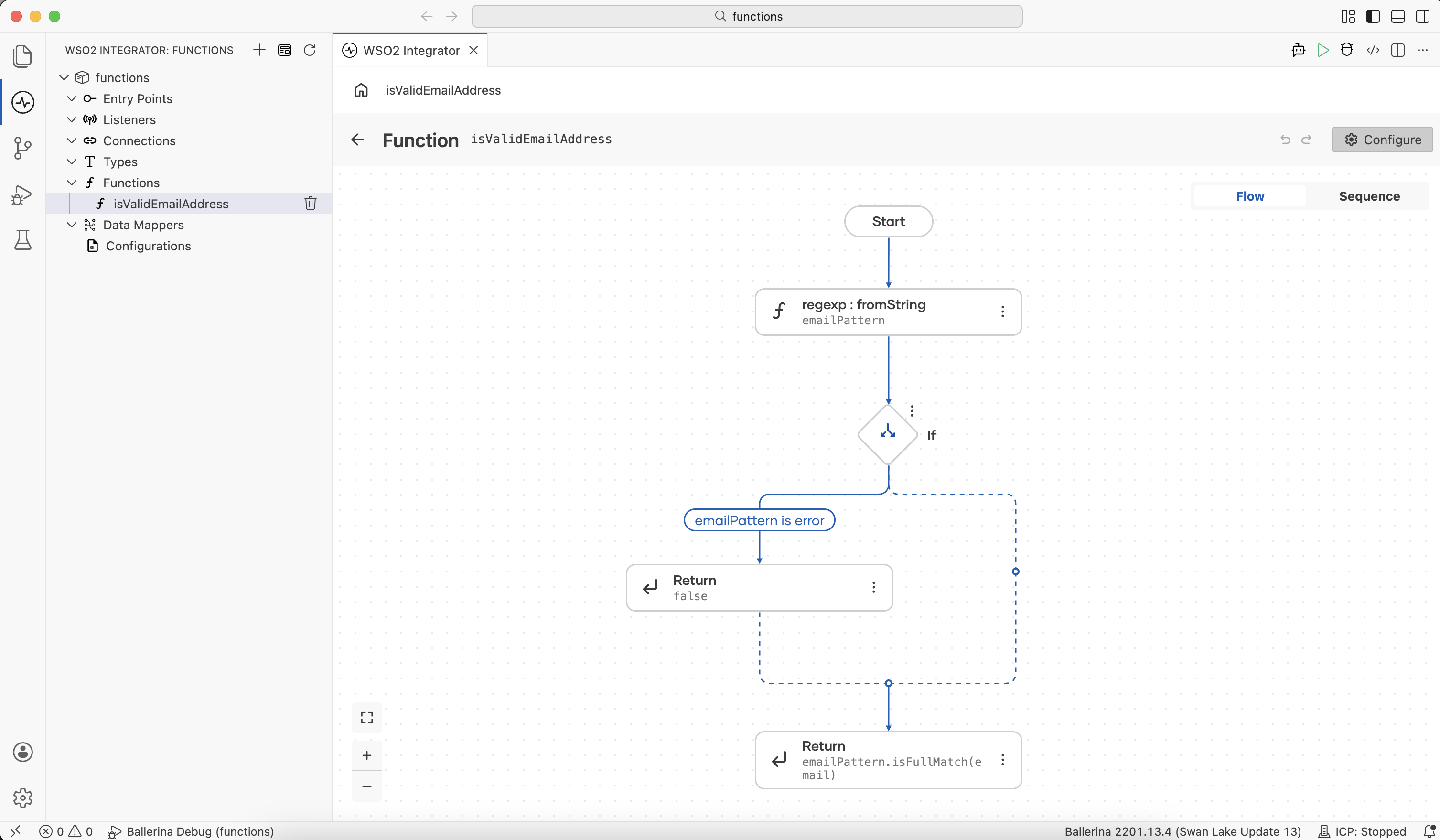This screenshot has width=1440, height=840.
Task: Click Ballerina Debug (functions) in status bar
Action: (191, 831)
